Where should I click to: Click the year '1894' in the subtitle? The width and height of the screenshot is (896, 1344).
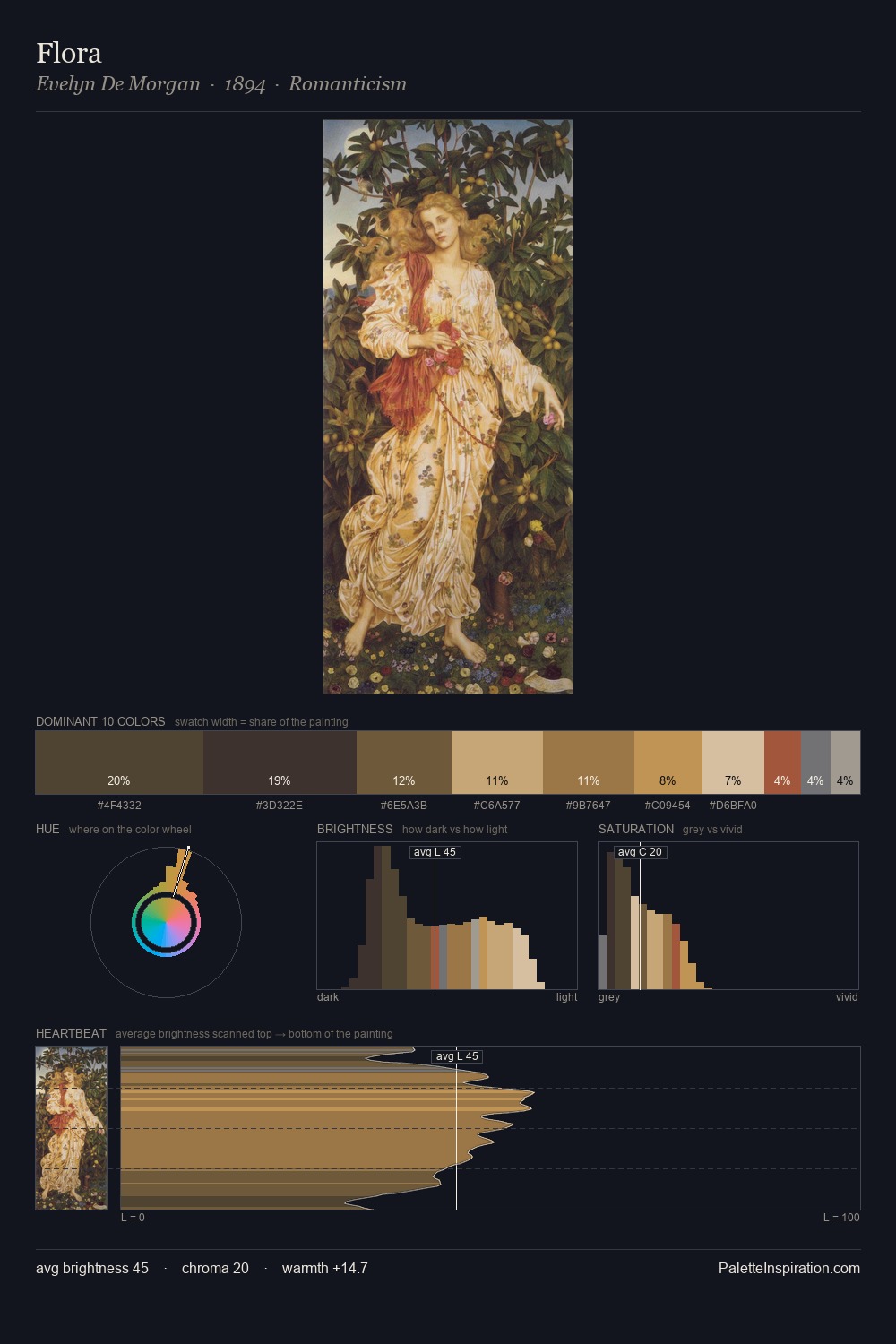tap(245, 84)
